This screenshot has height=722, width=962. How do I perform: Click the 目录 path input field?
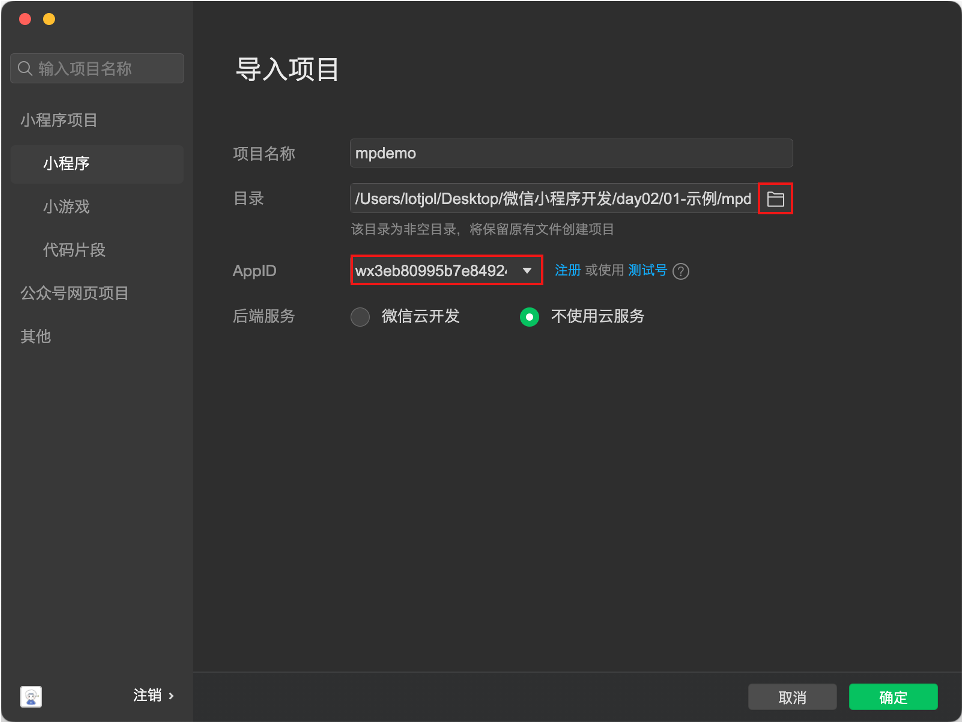(x=554, y=198)
